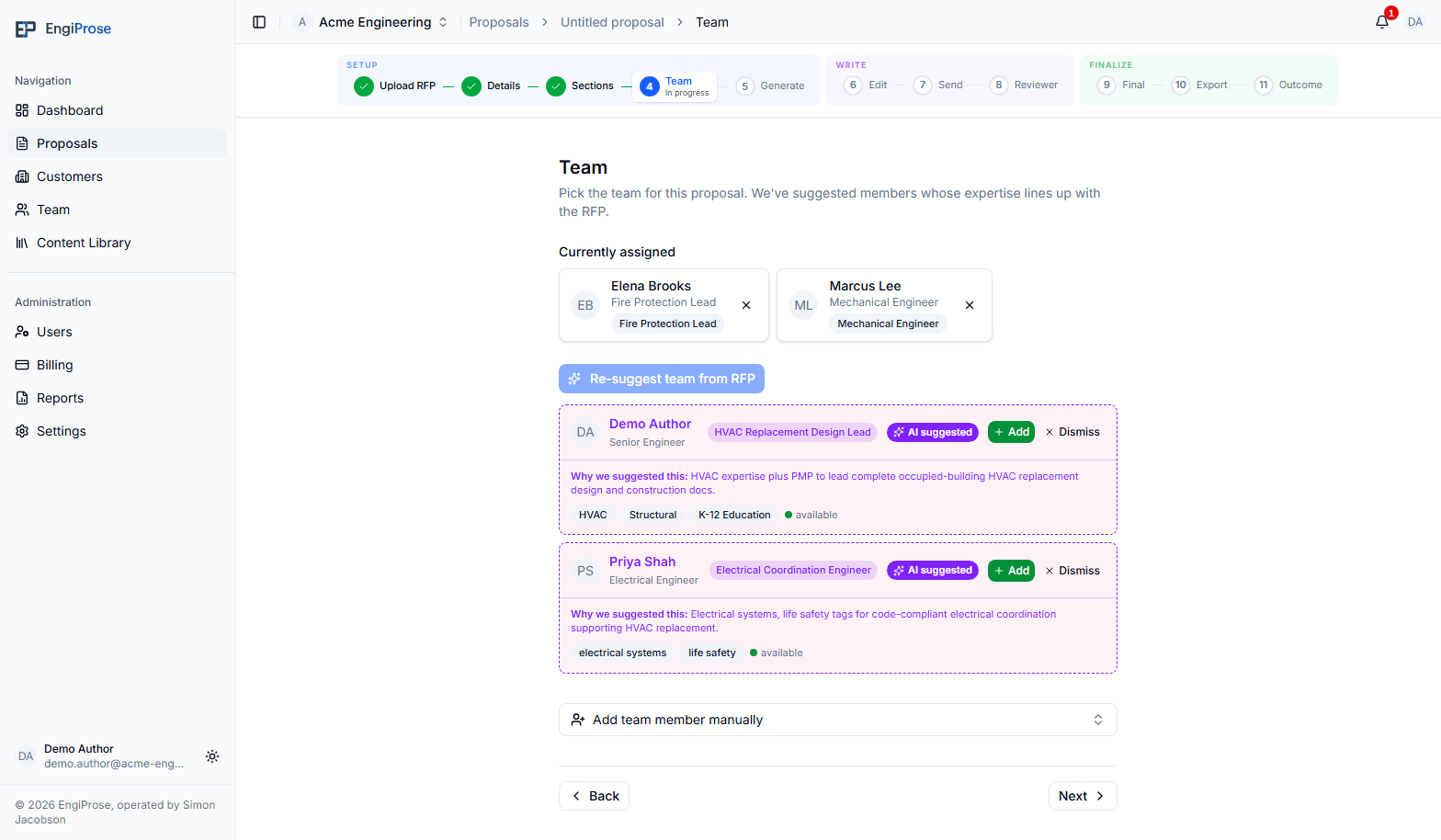
Task: Go to Upload RFP step
Action: pos(395,85)
